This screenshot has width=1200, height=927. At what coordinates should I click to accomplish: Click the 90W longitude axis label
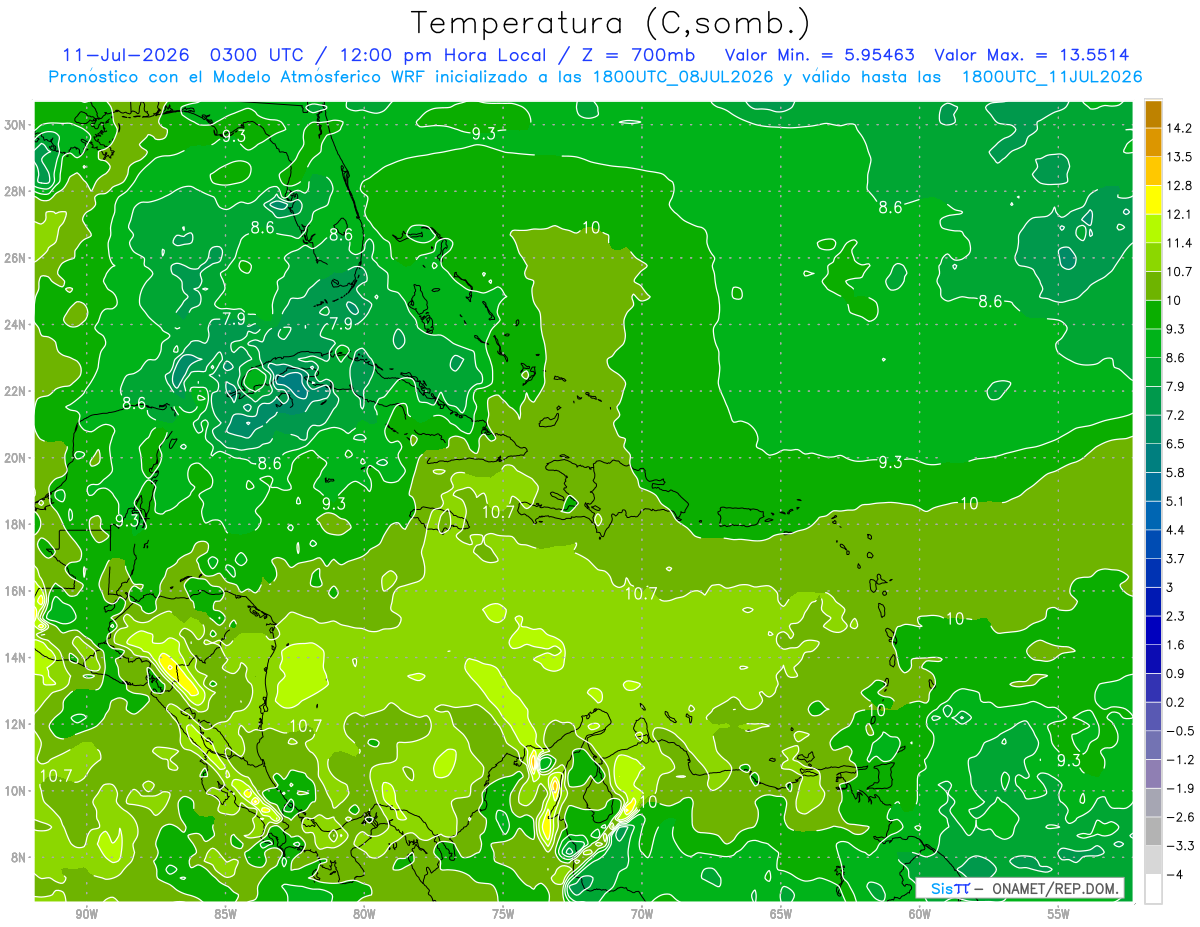tap(86, 914)
